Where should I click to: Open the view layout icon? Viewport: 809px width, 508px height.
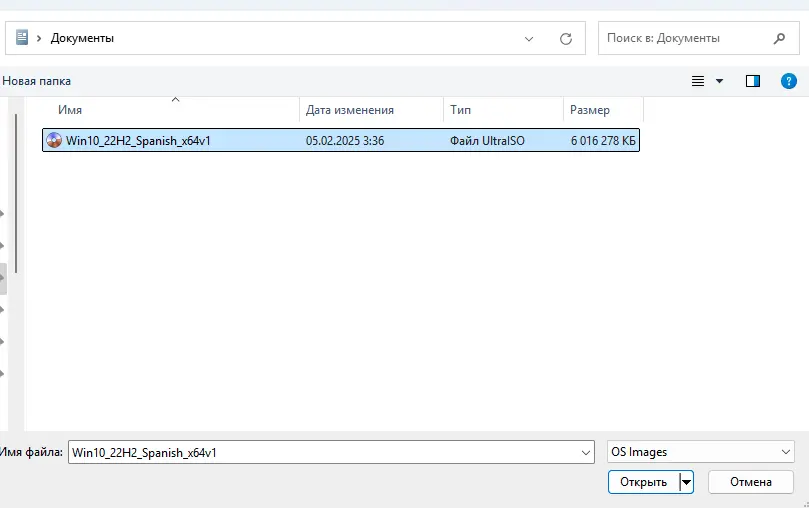tap(698, 81)
